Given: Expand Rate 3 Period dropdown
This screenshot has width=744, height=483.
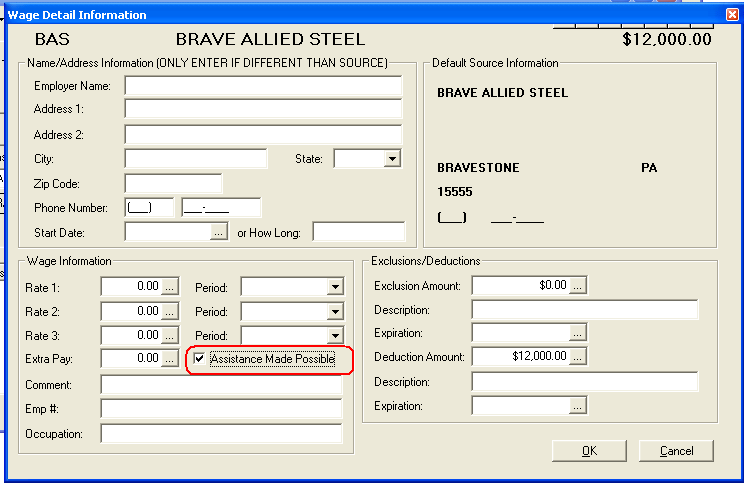Looking at the screenshot, I should (335, 335).
